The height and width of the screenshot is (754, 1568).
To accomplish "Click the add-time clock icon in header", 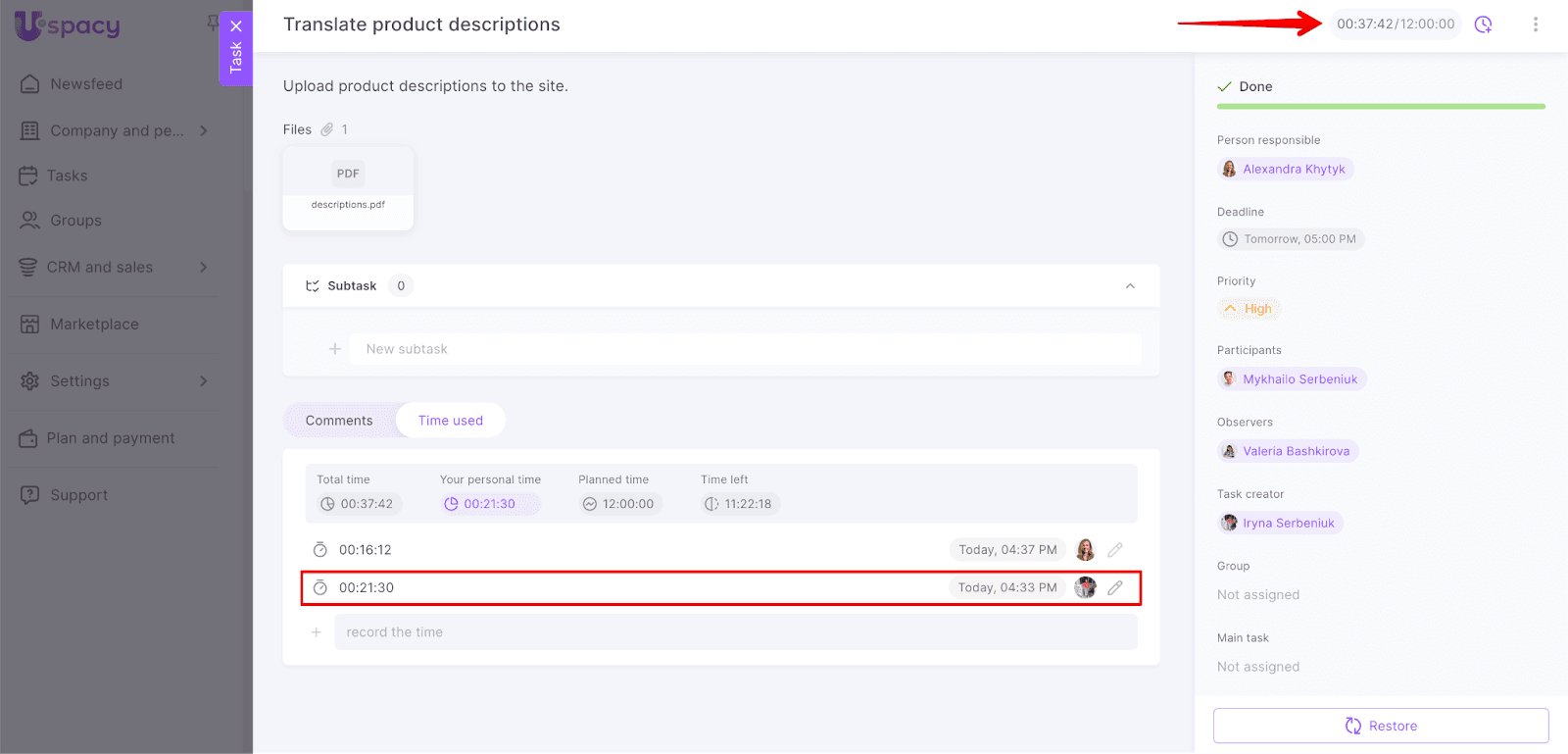I will tap(1483, 25).
